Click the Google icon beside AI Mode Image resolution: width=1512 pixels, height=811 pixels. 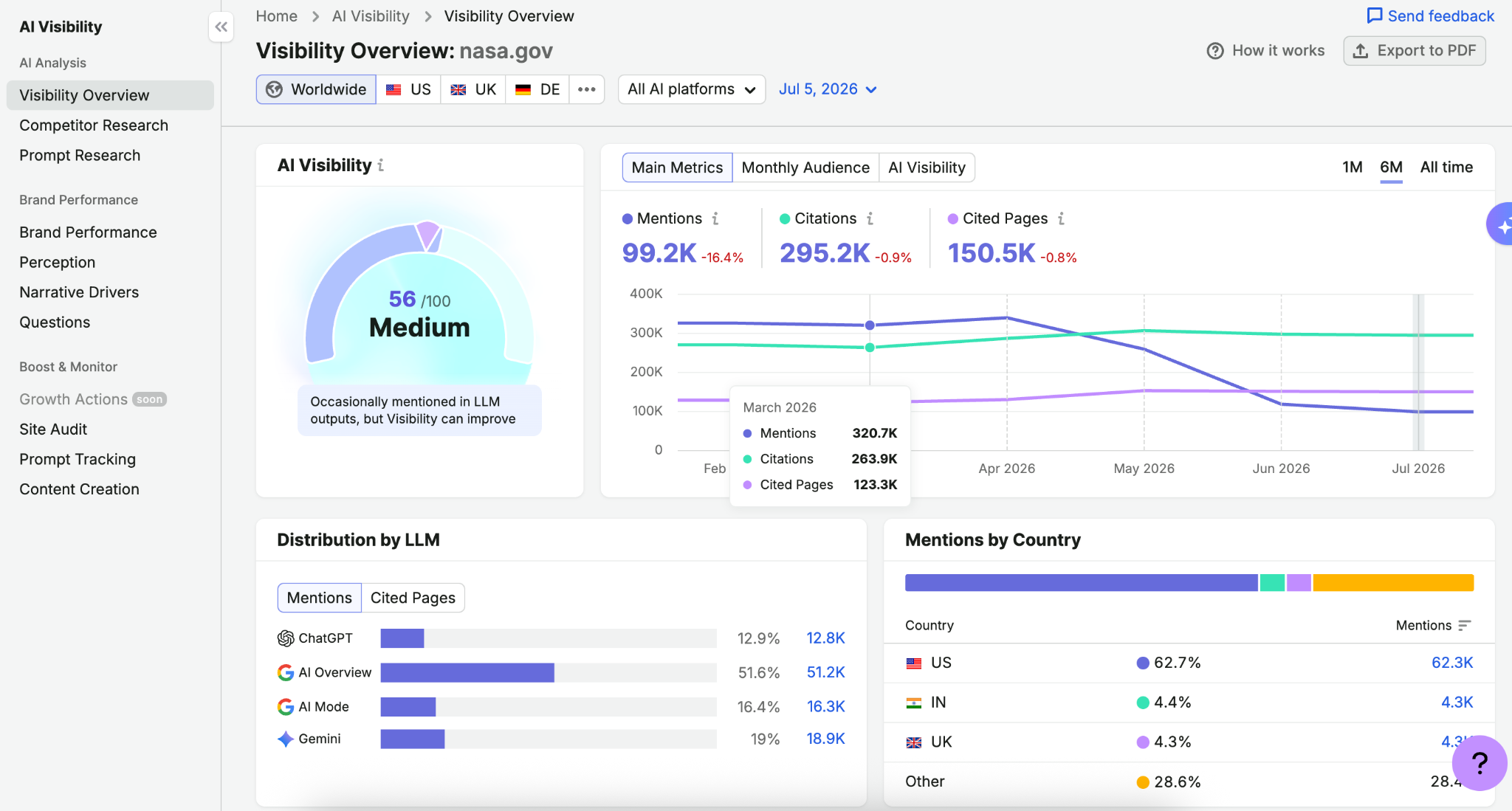click(286, 707)
